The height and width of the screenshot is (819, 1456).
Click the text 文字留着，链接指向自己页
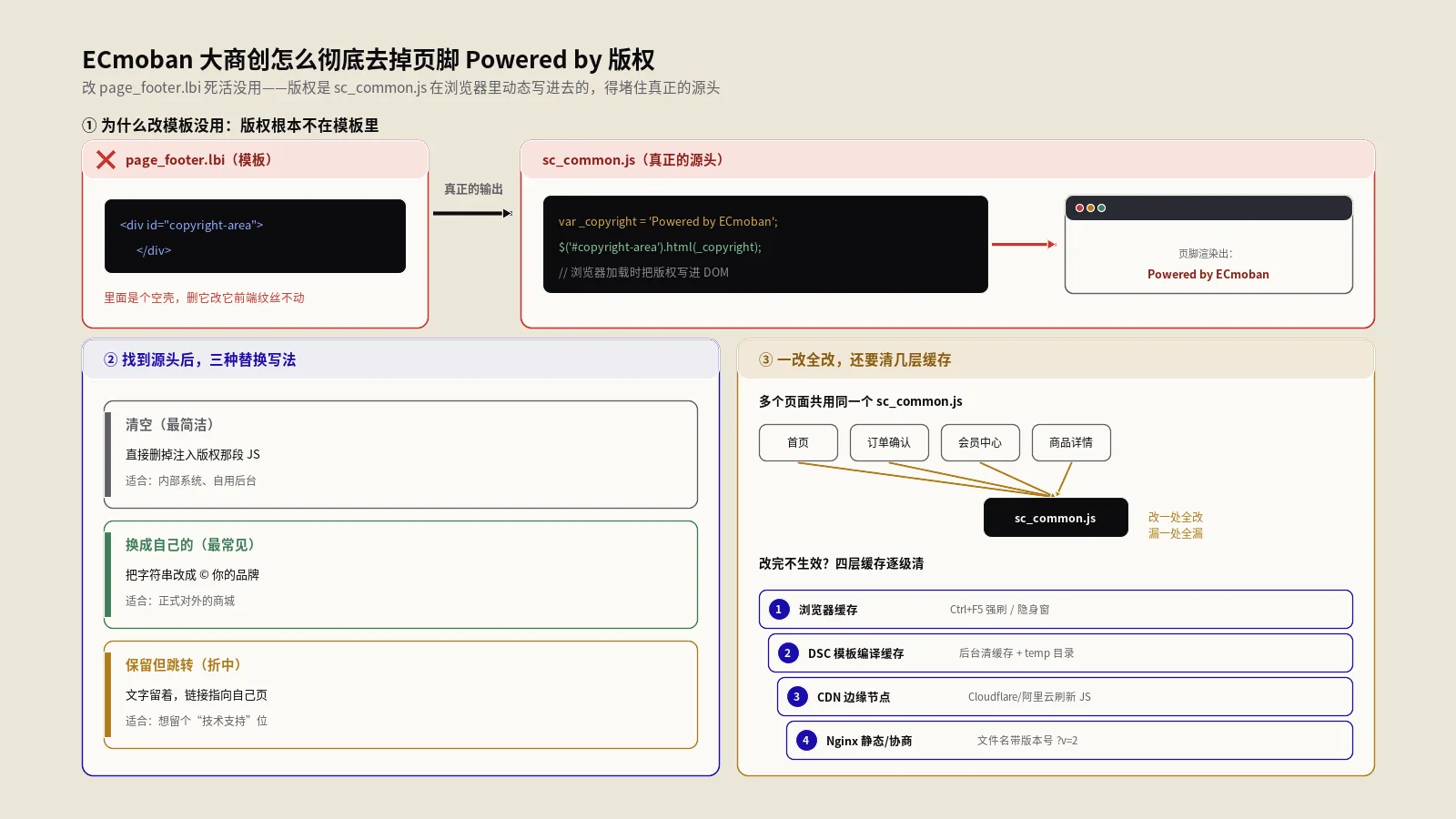tap(197, 694)
